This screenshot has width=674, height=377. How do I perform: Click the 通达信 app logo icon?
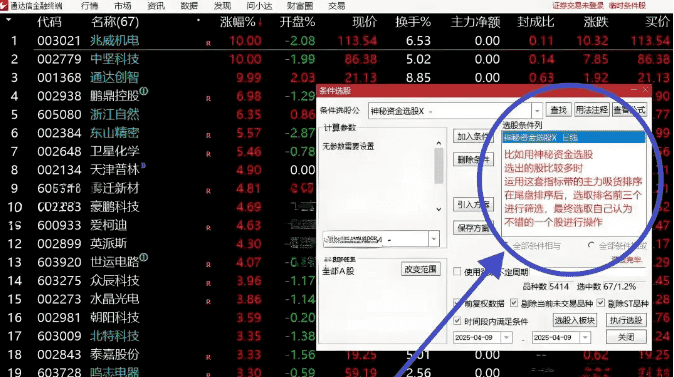[4, 6]
